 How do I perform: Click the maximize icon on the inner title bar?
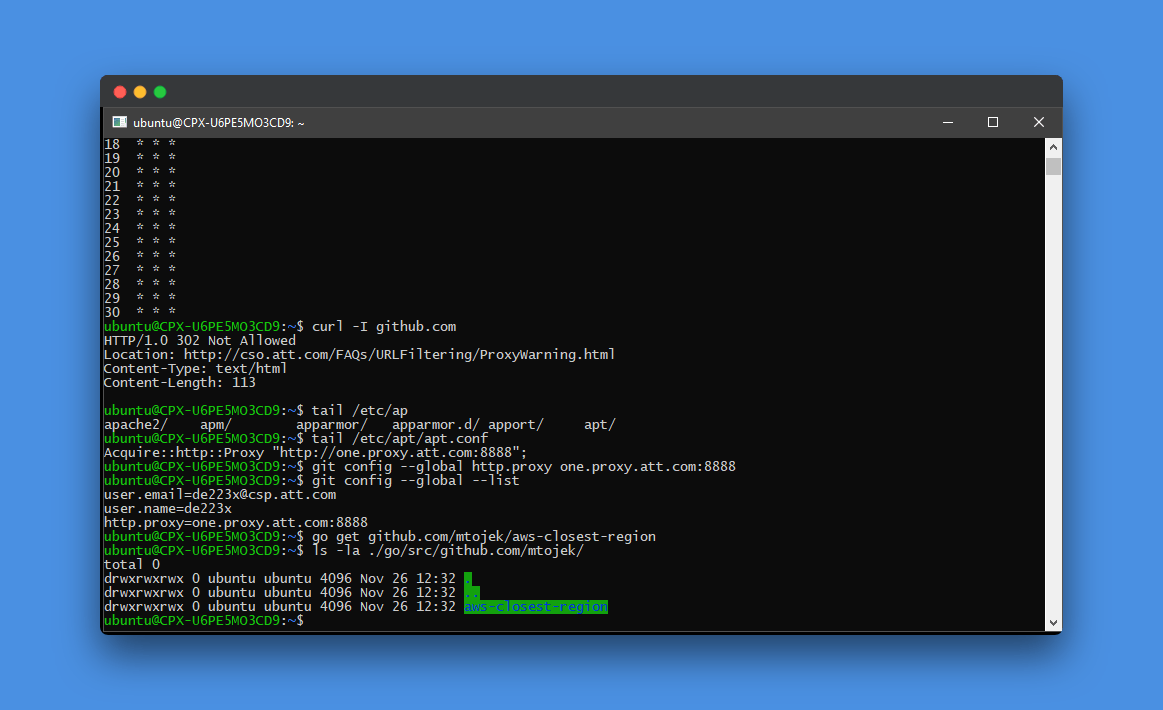992,122
